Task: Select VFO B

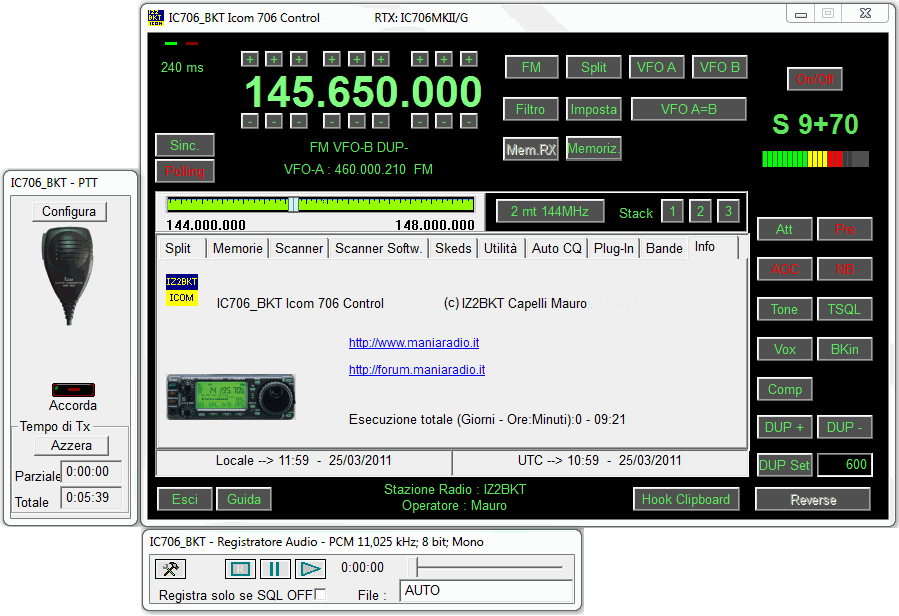Action: (x=720, y=67)
